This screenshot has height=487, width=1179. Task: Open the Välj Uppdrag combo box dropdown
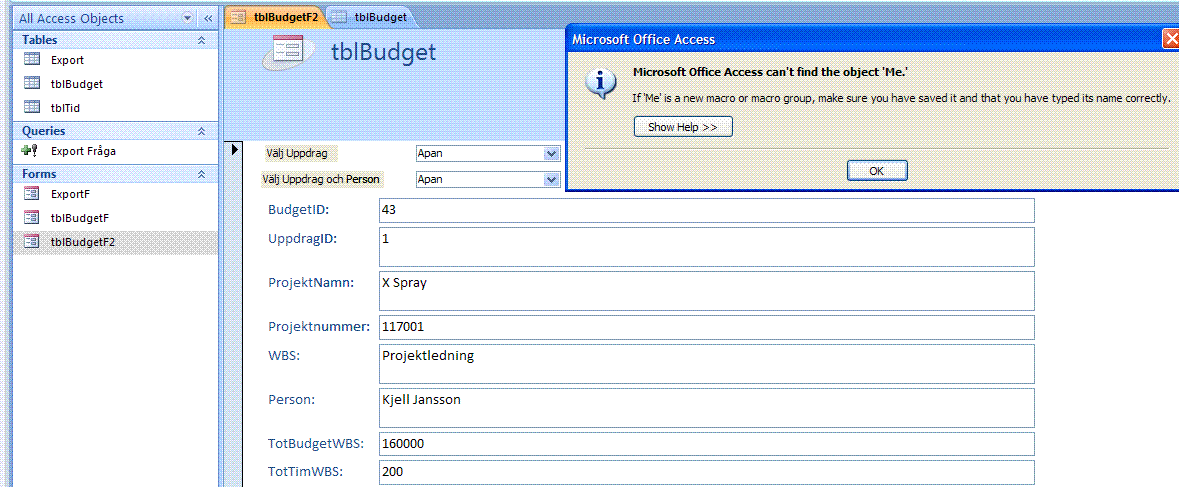coord(553,154)
